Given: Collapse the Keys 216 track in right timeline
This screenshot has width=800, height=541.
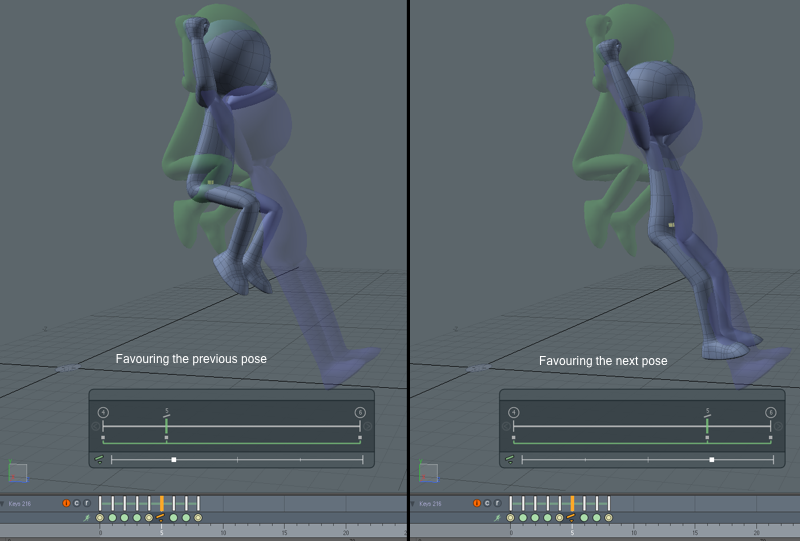Looking at the screenshot, I should pyautogui.click(x=414, y=503).
